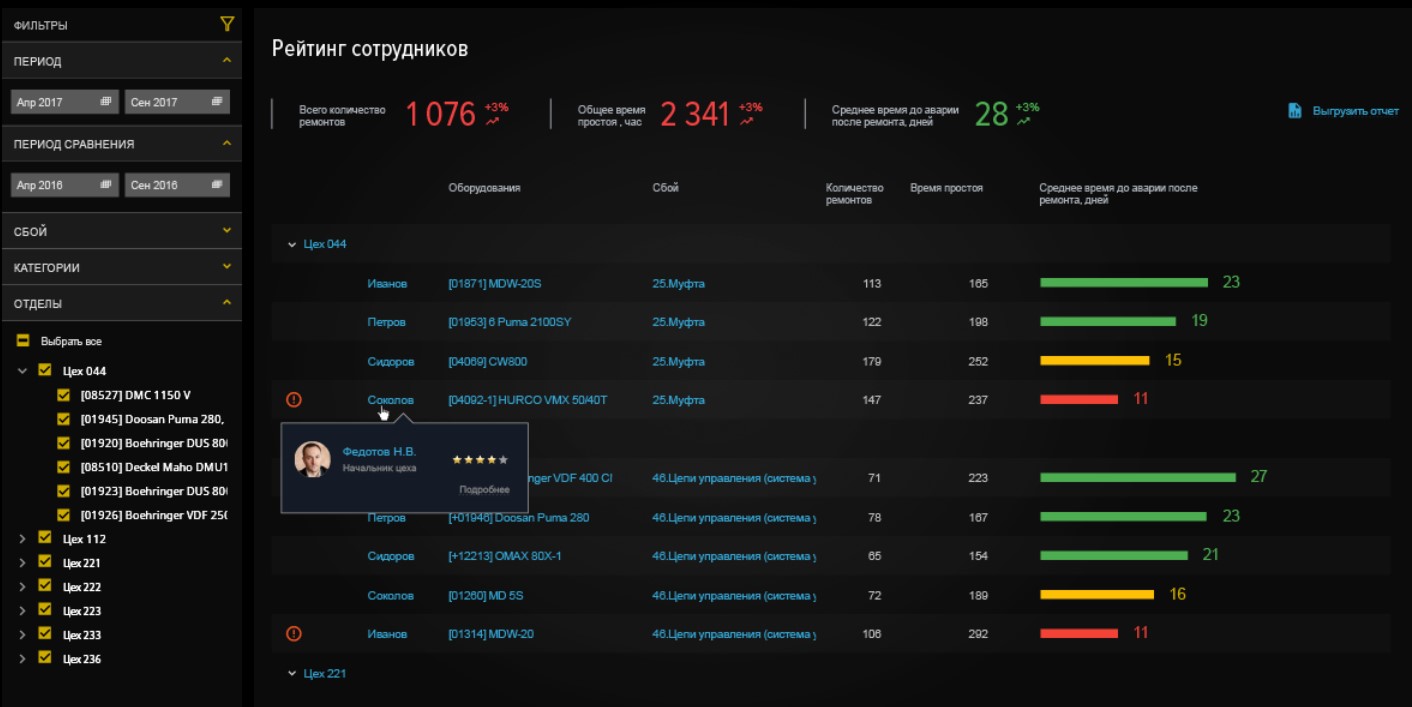Expand the Сбой filter section
The image size is (1412, 707).
[x=227, y=231]
